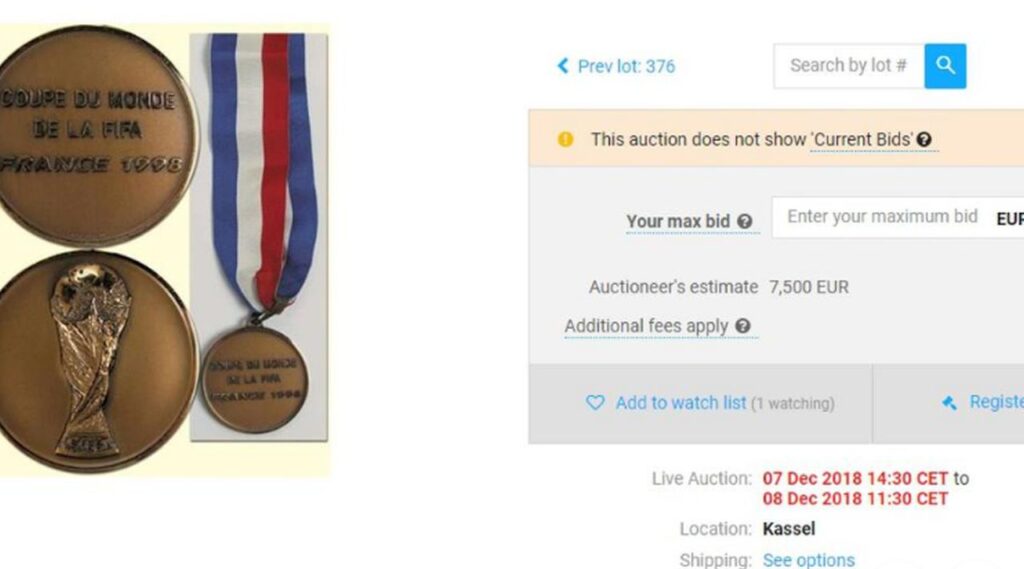
Task: Open the medal with tricolor ribbon image
Action: click(259, 240)
